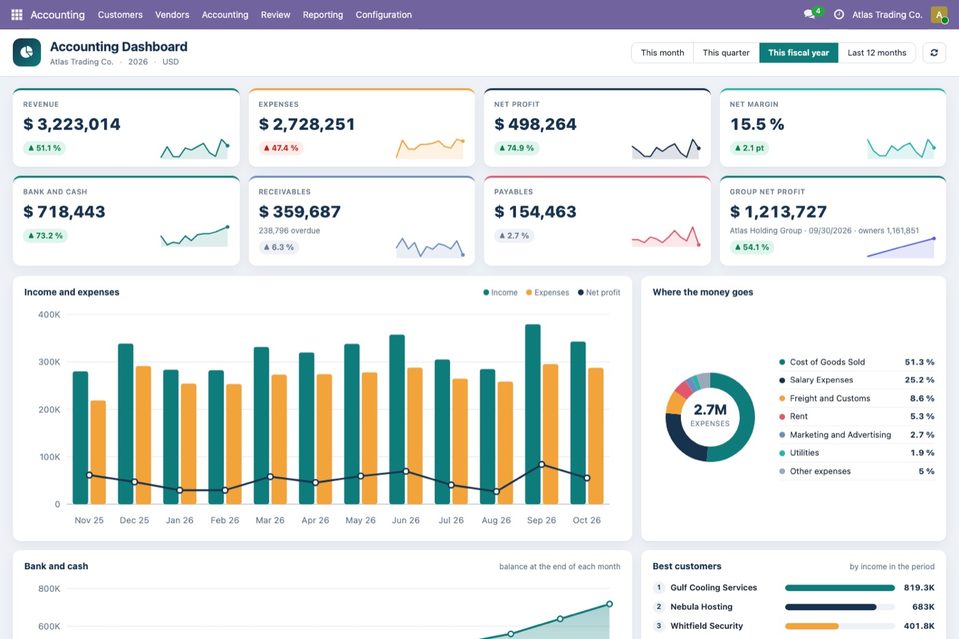The height and width of the screenshot is (639, 959).
Task: Click the Gulf Cooling Services income bar
Action: click(x=840, y=588)
